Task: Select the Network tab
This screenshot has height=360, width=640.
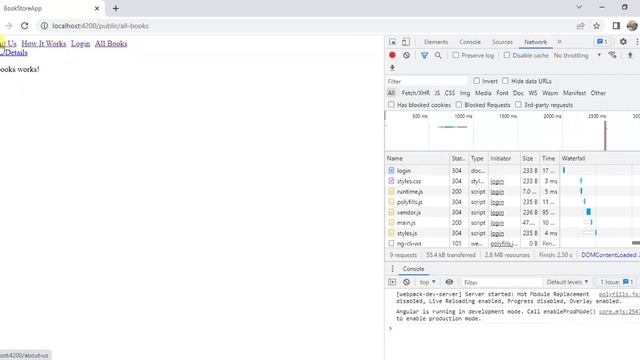Action: point(536,42)
